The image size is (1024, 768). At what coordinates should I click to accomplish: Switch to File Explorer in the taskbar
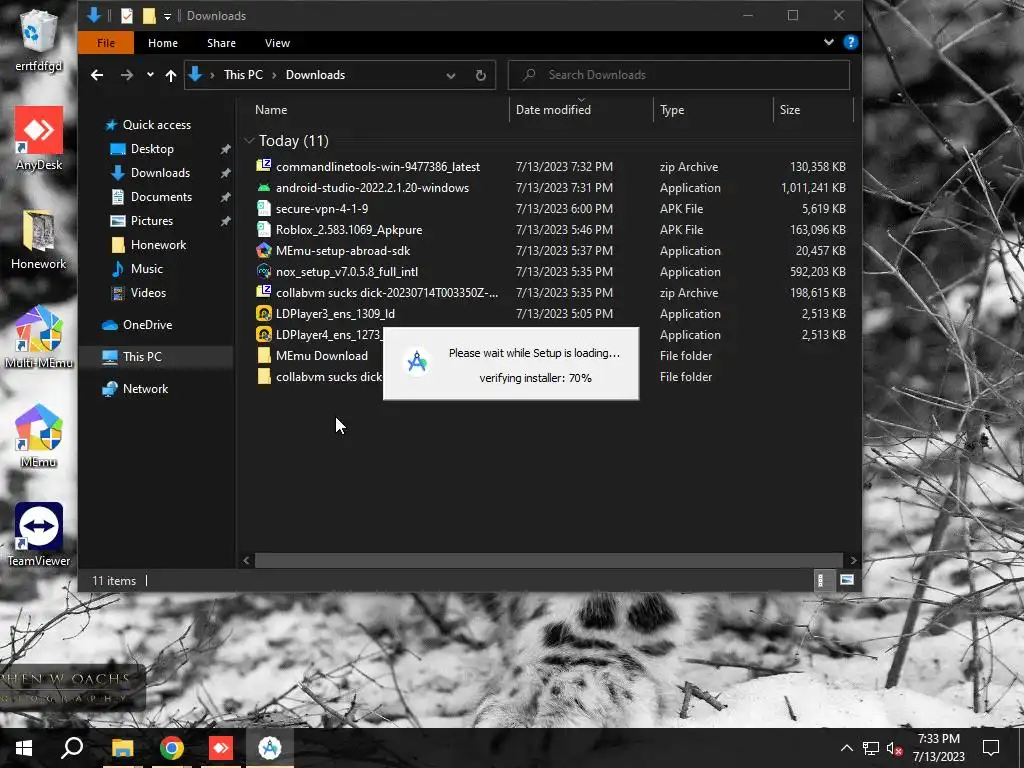point(122,748)
